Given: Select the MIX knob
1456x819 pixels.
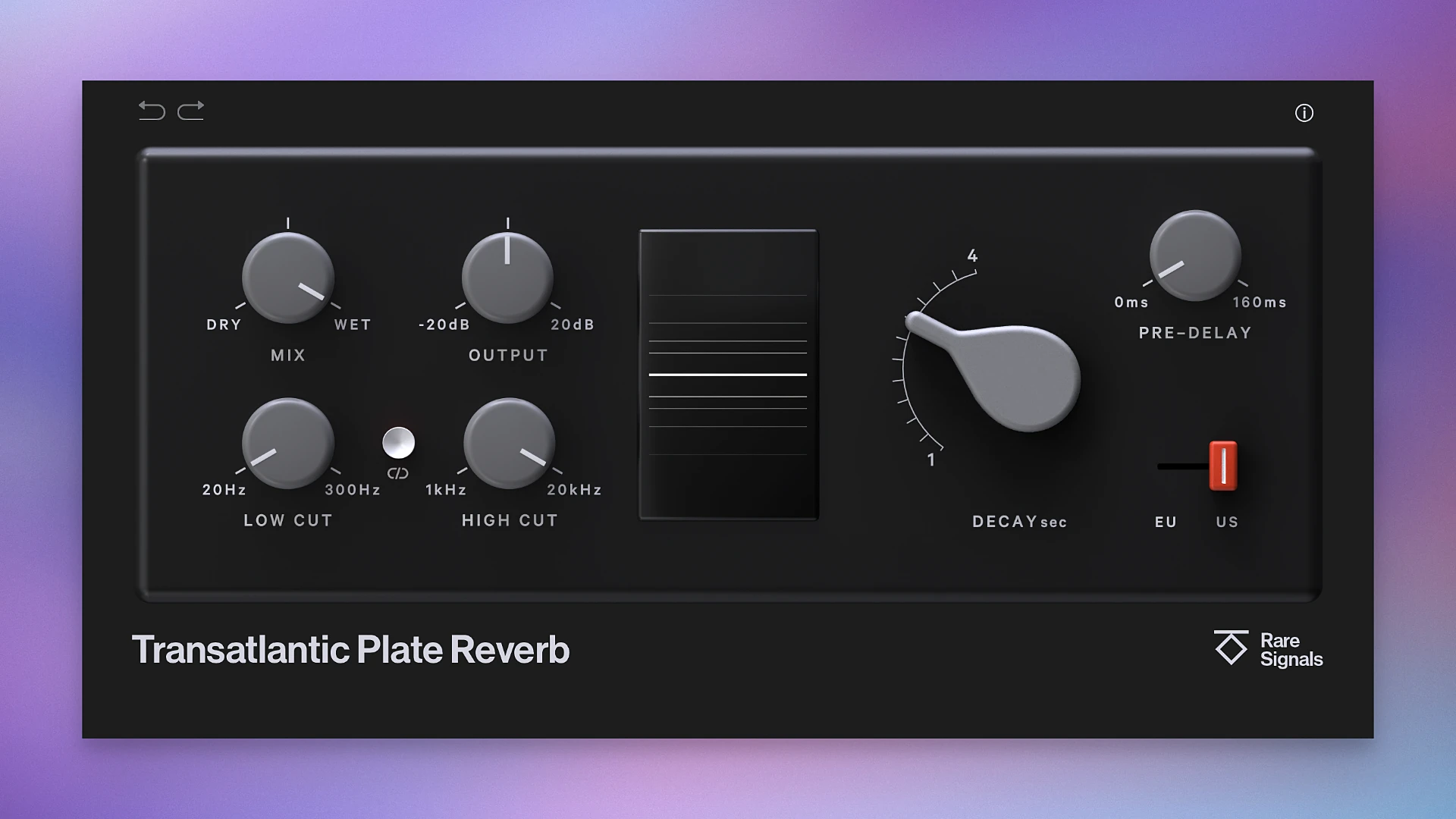Looking at the screenshot, I should click(288, 278).
